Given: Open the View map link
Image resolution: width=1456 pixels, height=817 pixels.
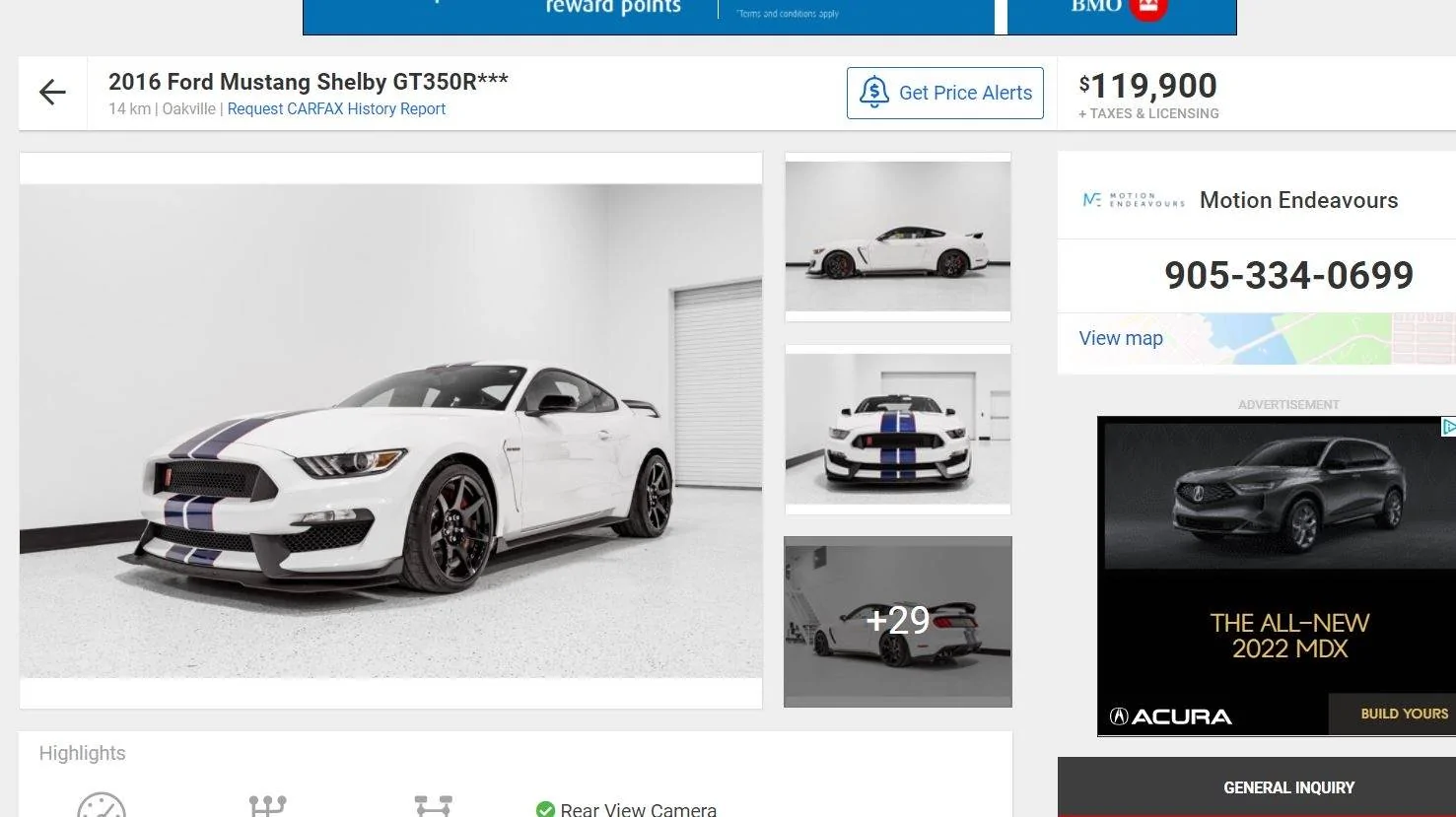Looking at the screenshot, I should pyautogui.click(x=1121, y=338).
